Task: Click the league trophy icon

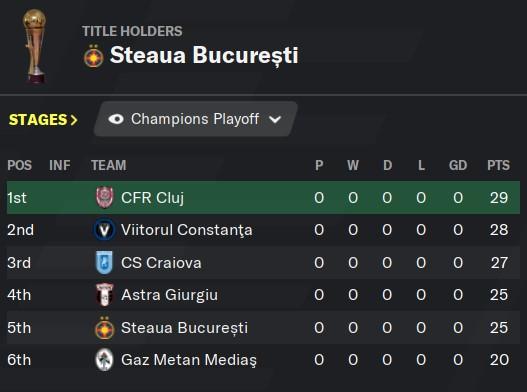Action: [34, 46]
